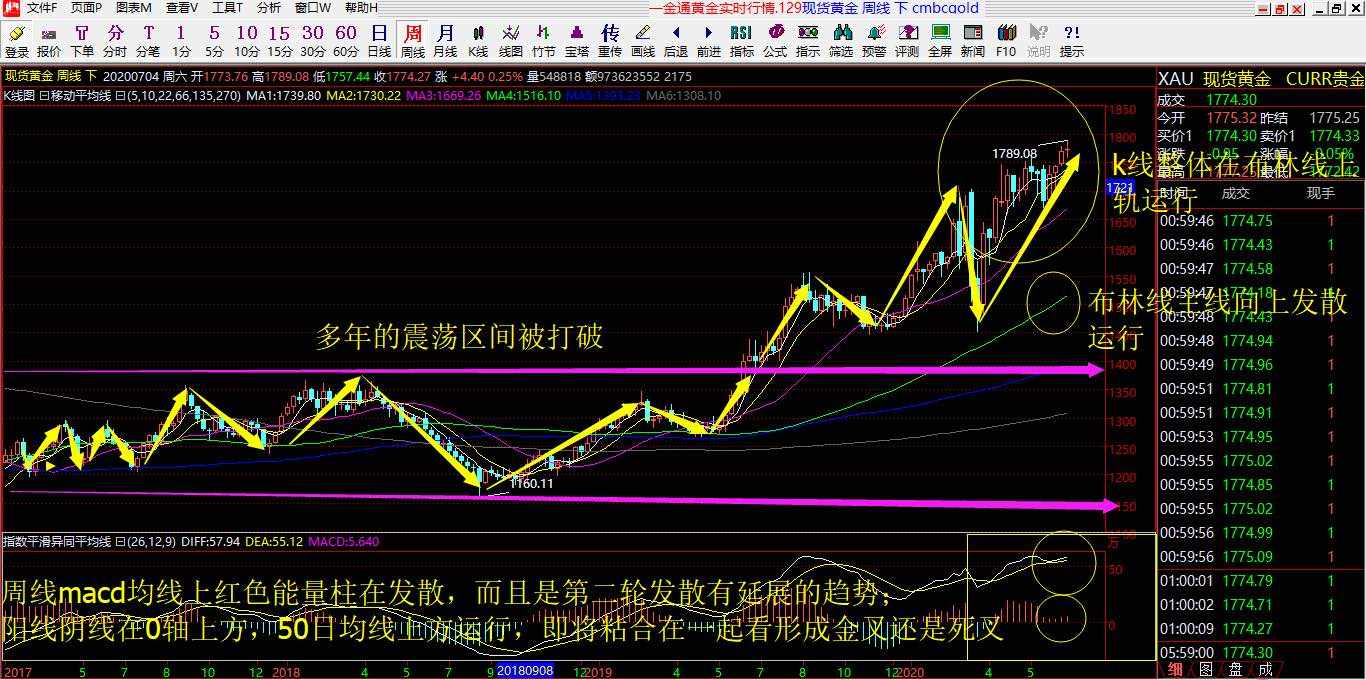Open the 窗口W menu
This screenshot has height=680, width=1366.
313,8
